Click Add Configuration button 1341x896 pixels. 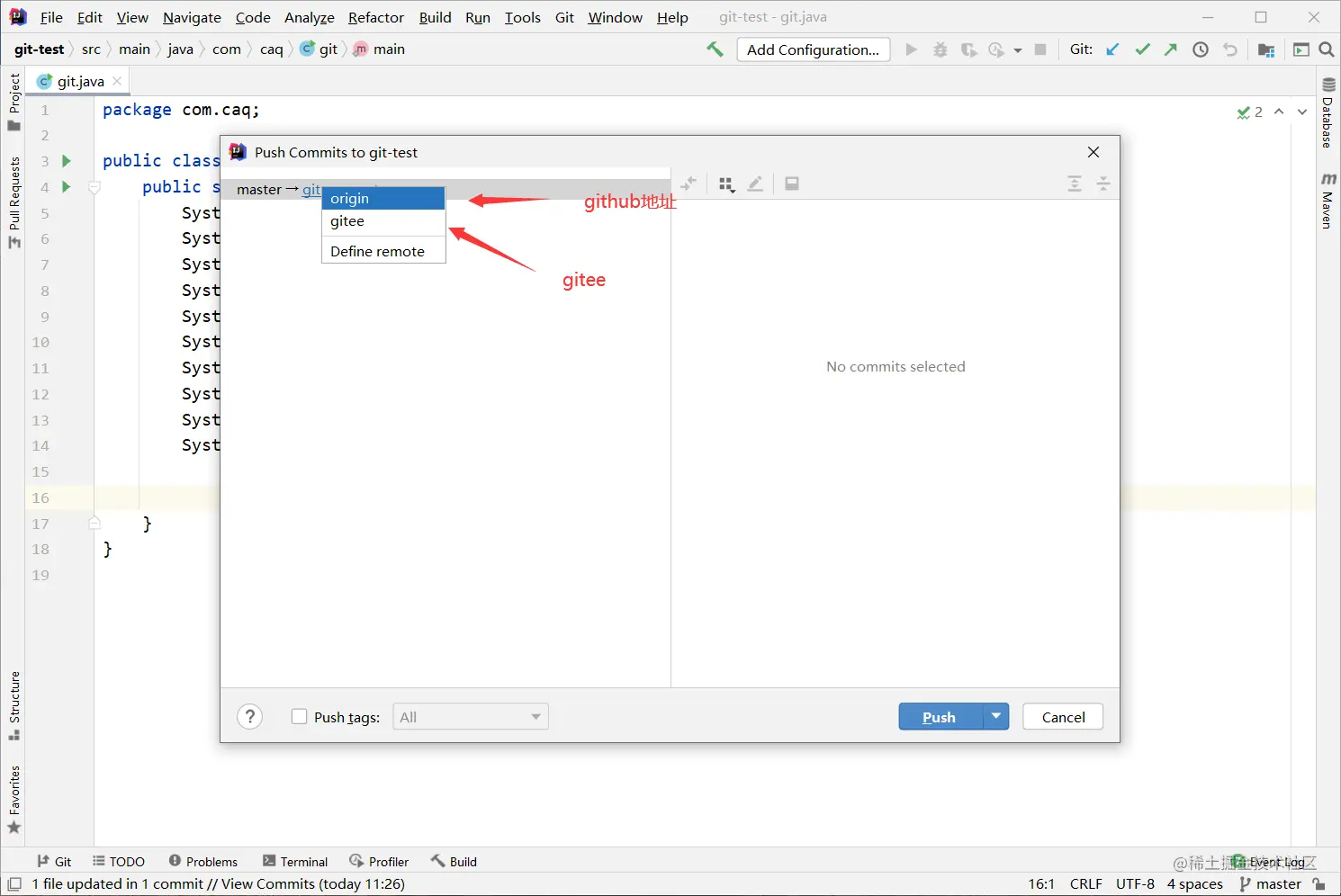pos(813,49)
